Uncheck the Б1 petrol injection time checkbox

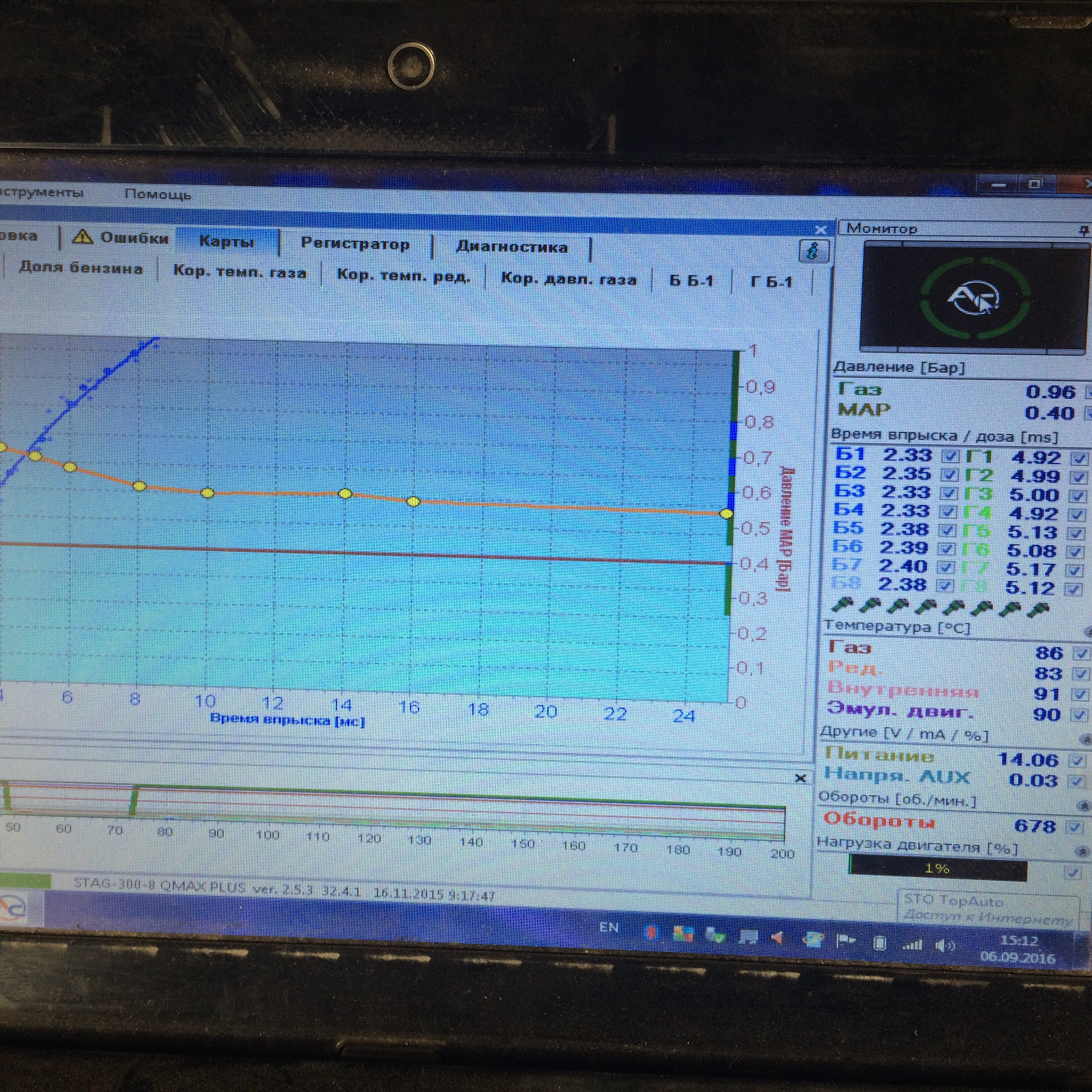(x=951, y=456)
